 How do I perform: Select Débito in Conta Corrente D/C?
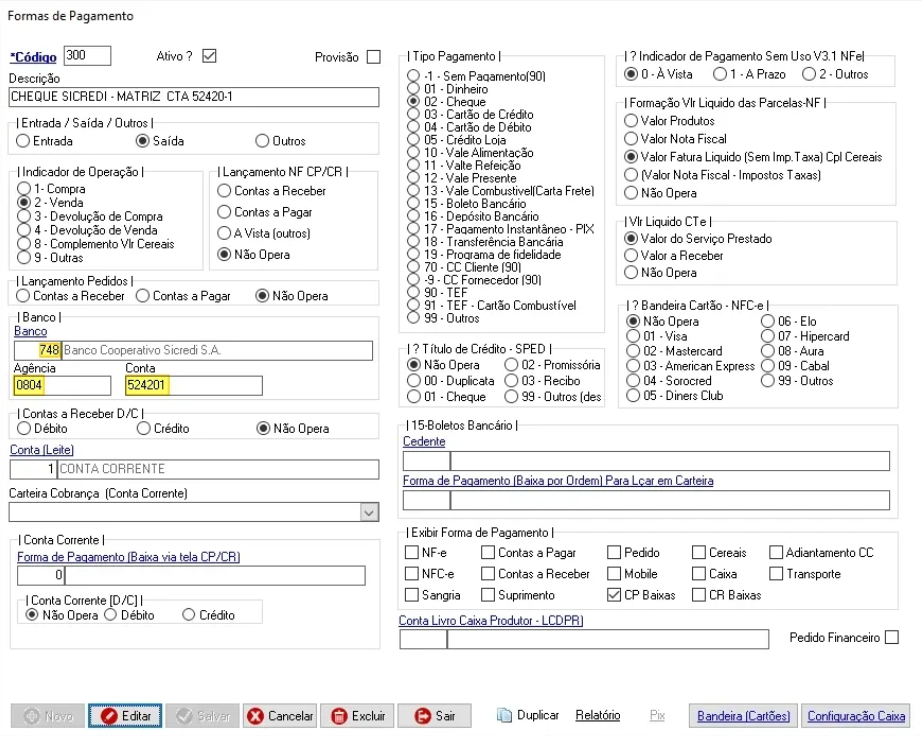click(x=111, y=615)
